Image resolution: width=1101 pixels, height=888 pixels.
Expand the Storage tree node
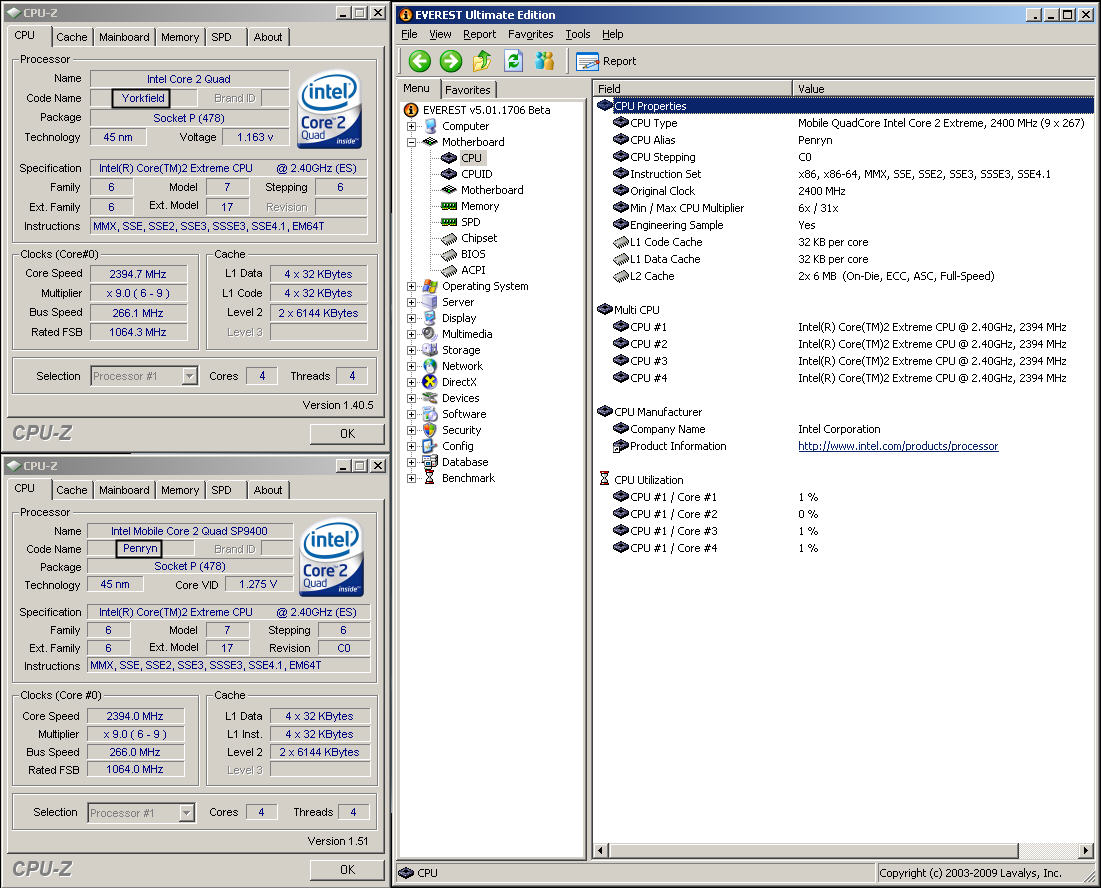(411, 350)
